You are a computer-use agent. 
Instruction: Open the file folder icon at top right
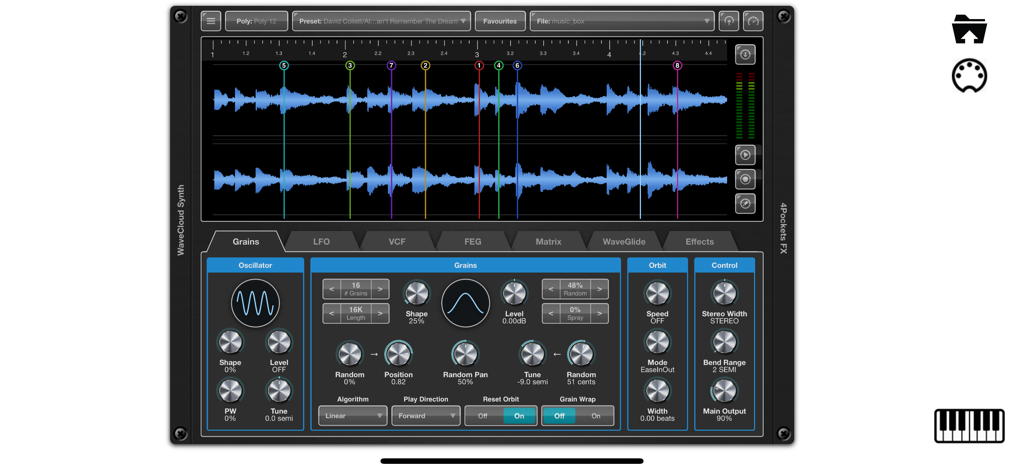pos(969,29)
